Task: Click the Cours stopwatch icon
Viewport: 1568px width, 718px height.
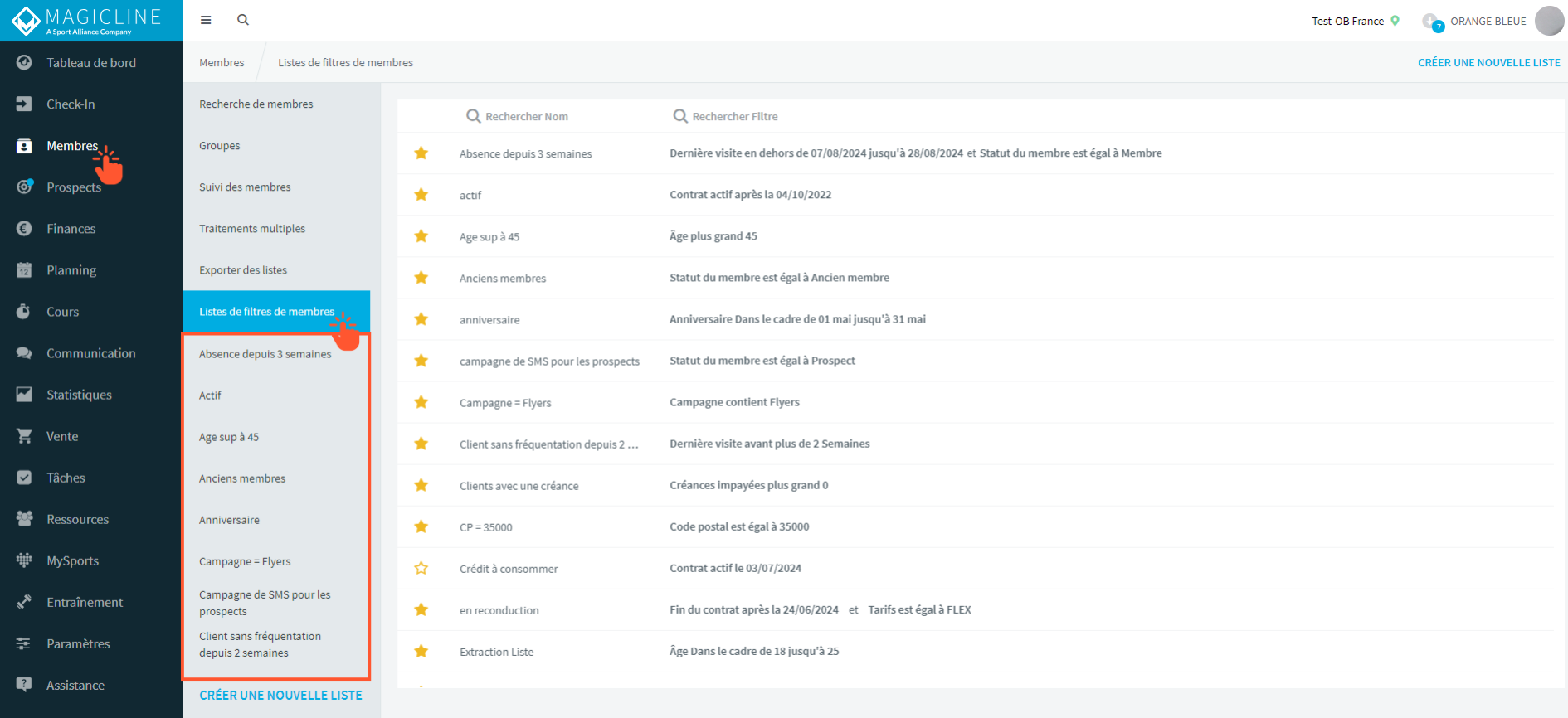Action: coord(24,311)
